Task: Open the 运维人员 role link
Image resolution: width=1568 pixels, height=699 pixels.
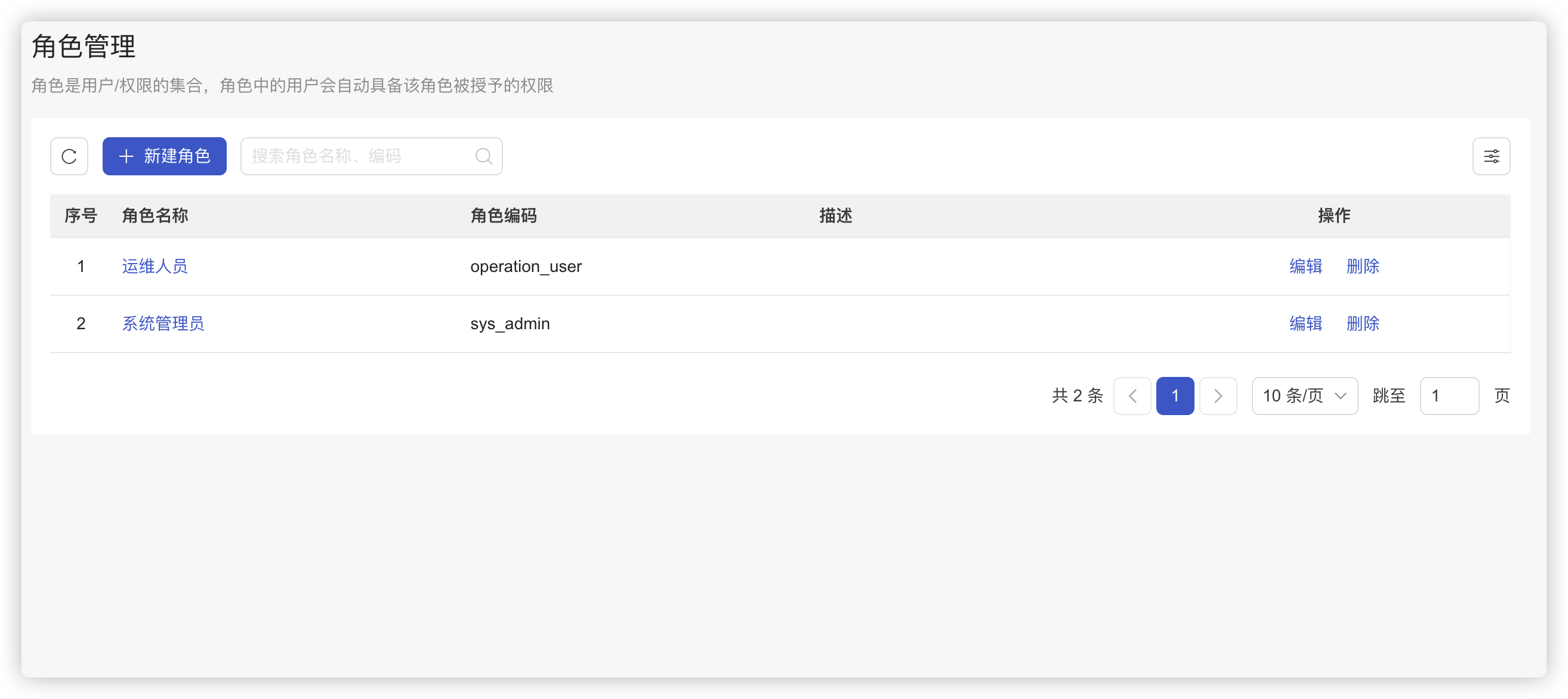Action: [x=155, y=267]
